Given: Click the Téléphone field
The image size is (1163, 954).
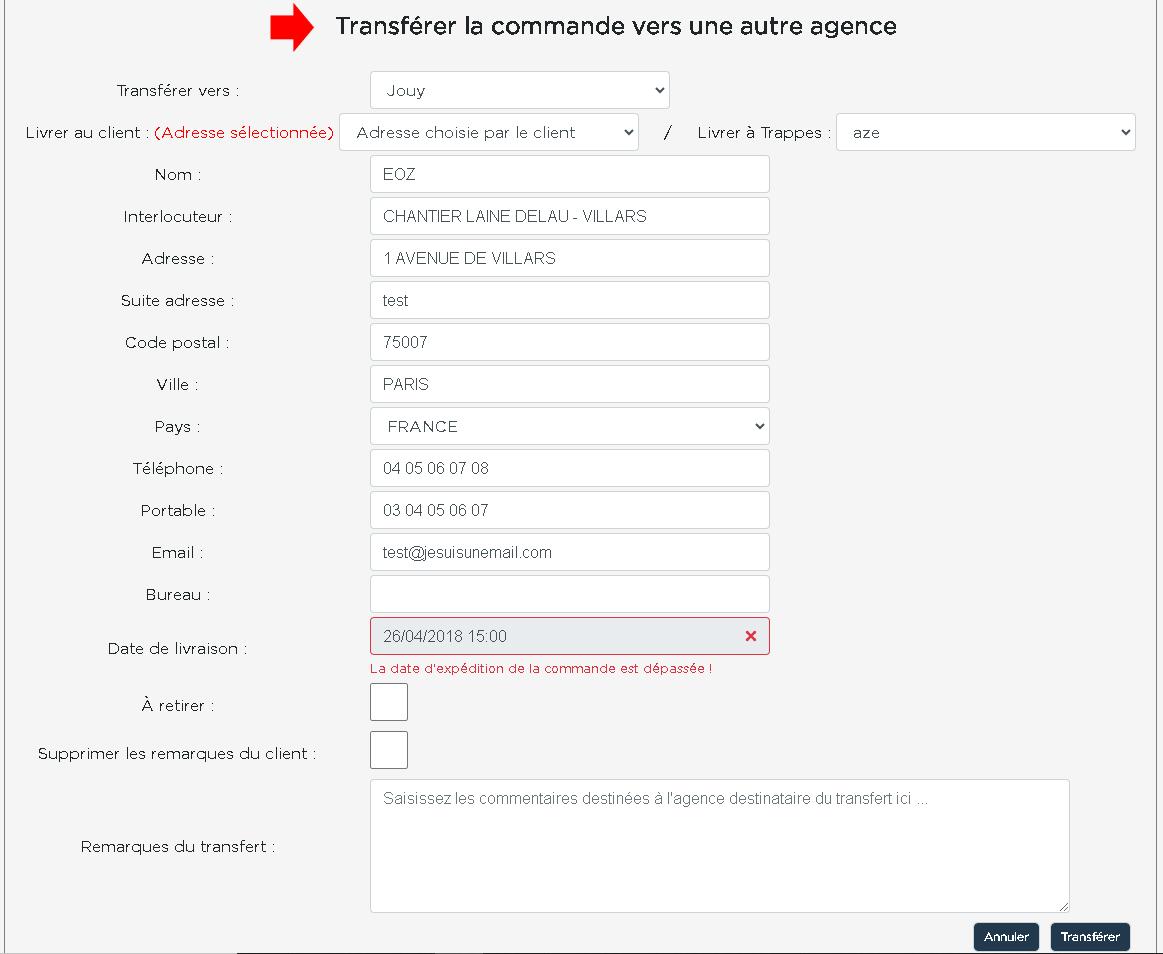Looking at the screenshot, I should click(x=569, y=467).
